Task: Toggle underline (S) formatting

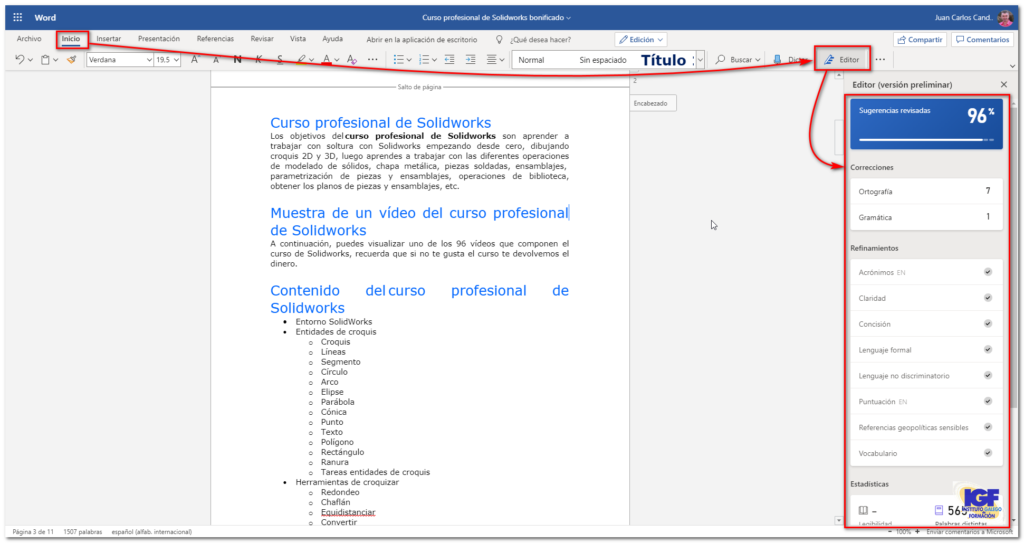Action: pos(280,59)
